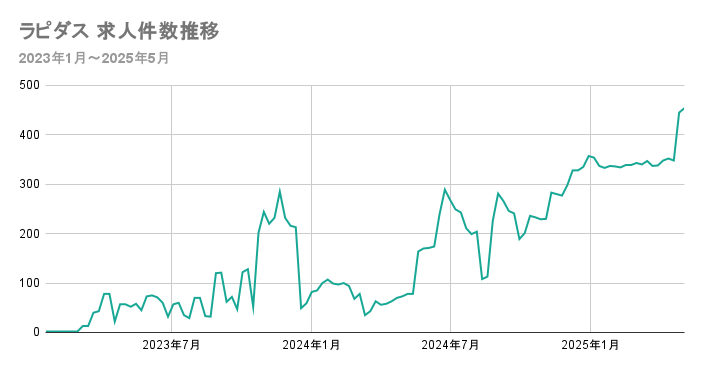Screen dimensions: 703x371
Task: Click the line peak at the 2025年1月 gridline
Action: tap(589, 156)
